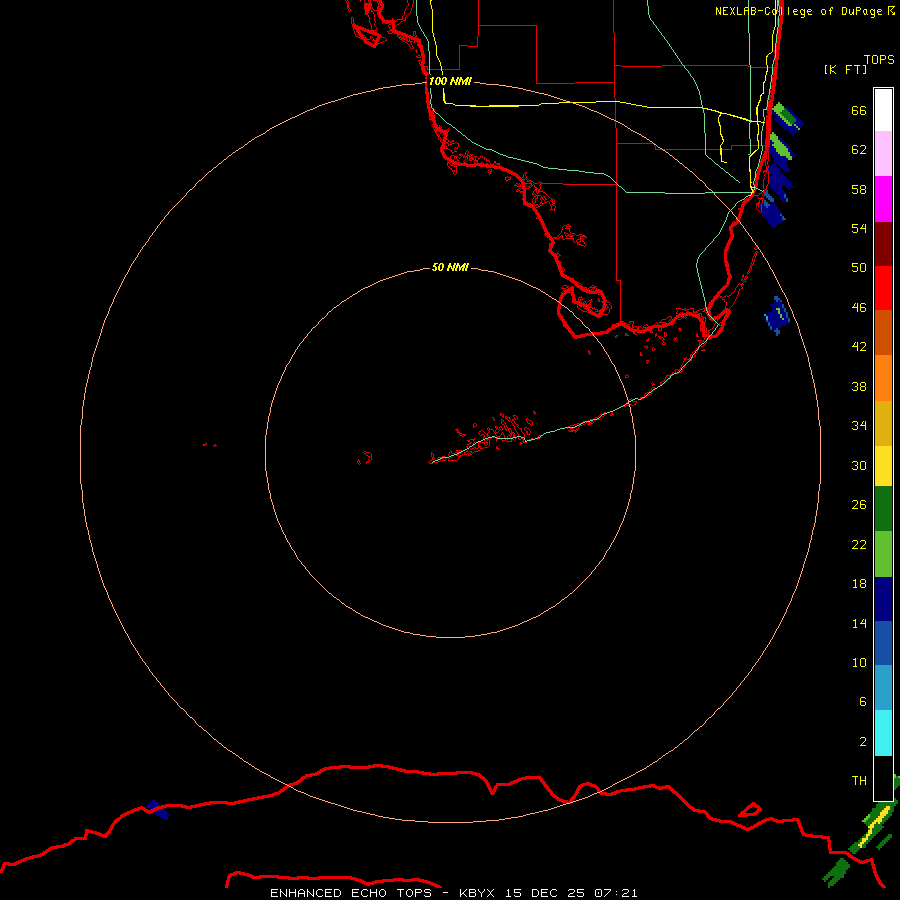The image size is (900, 900).
Task: Pick the navy blue legend swatch
Action: click(883, 599)
